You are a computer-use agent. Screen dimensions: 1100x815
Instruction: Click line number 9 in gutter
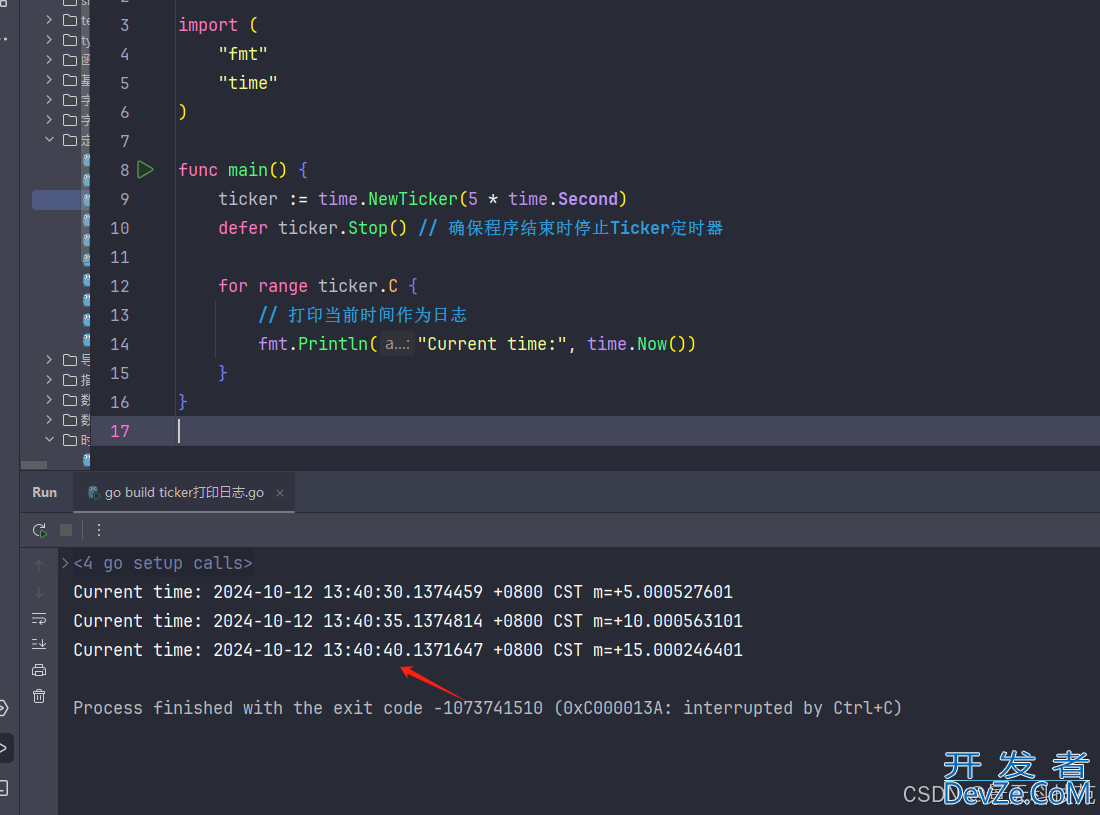click(124, 199)
